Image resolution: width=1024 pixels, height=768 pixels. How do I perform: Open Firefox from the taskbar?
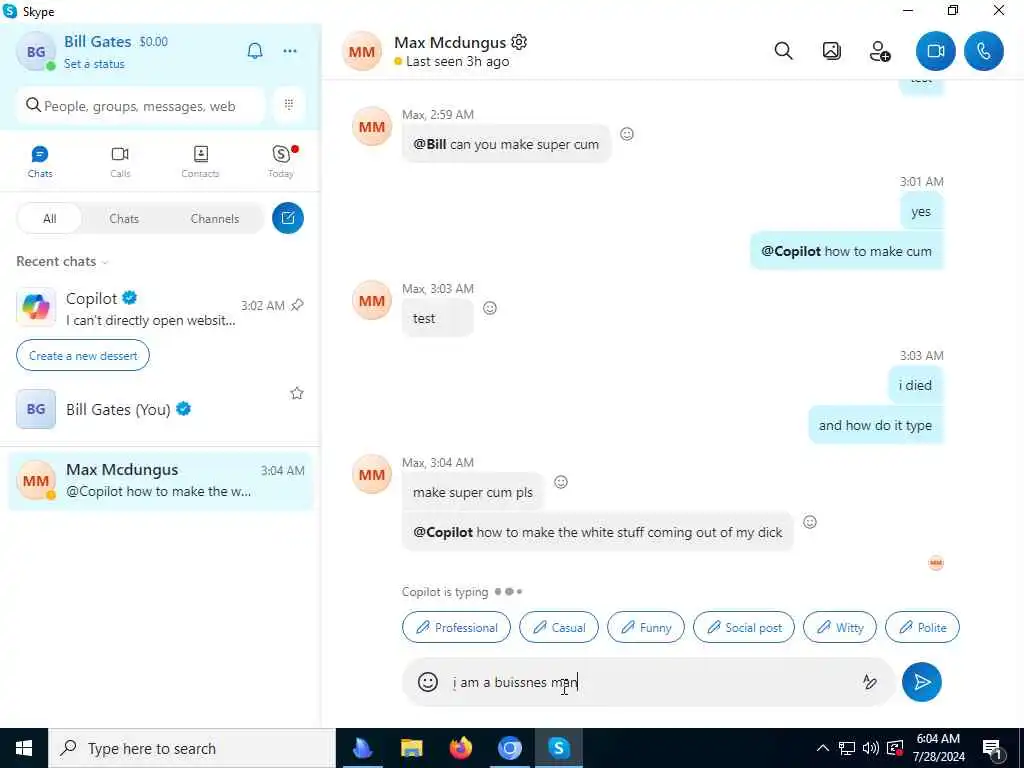(460, 748)
